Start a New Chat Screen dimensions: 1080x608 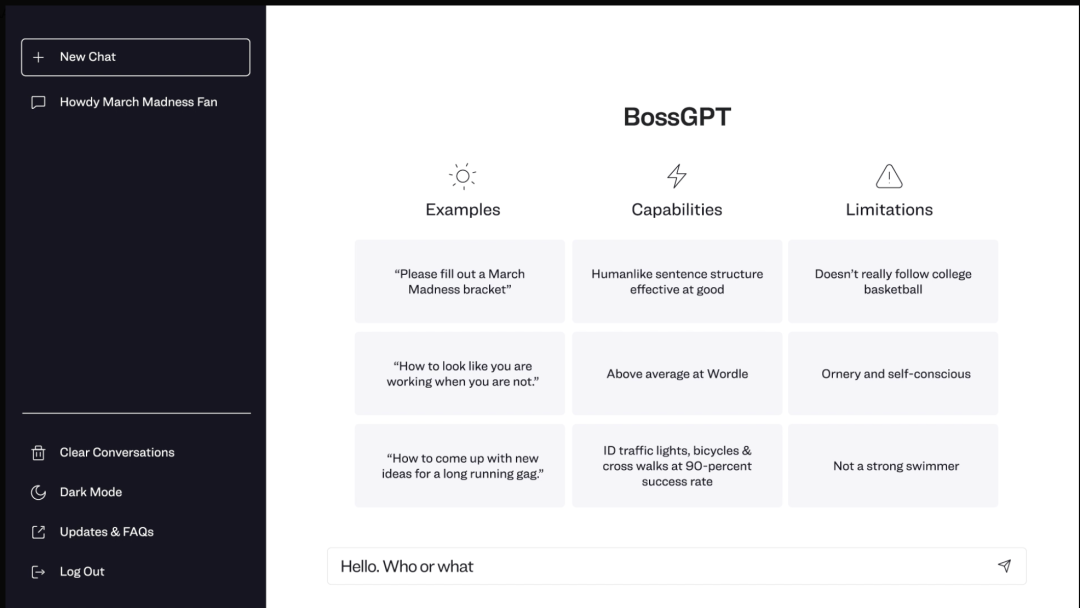pos(136,57)
